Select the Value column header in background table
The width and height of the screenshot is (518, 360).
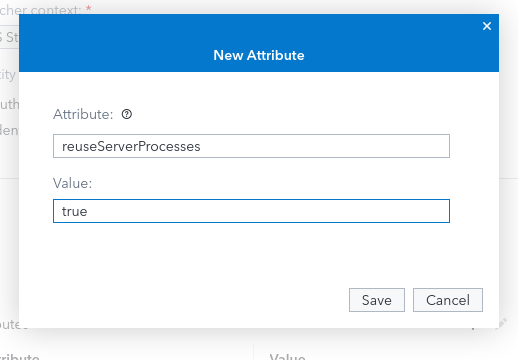pyautogui.click(x=287, y=357)
